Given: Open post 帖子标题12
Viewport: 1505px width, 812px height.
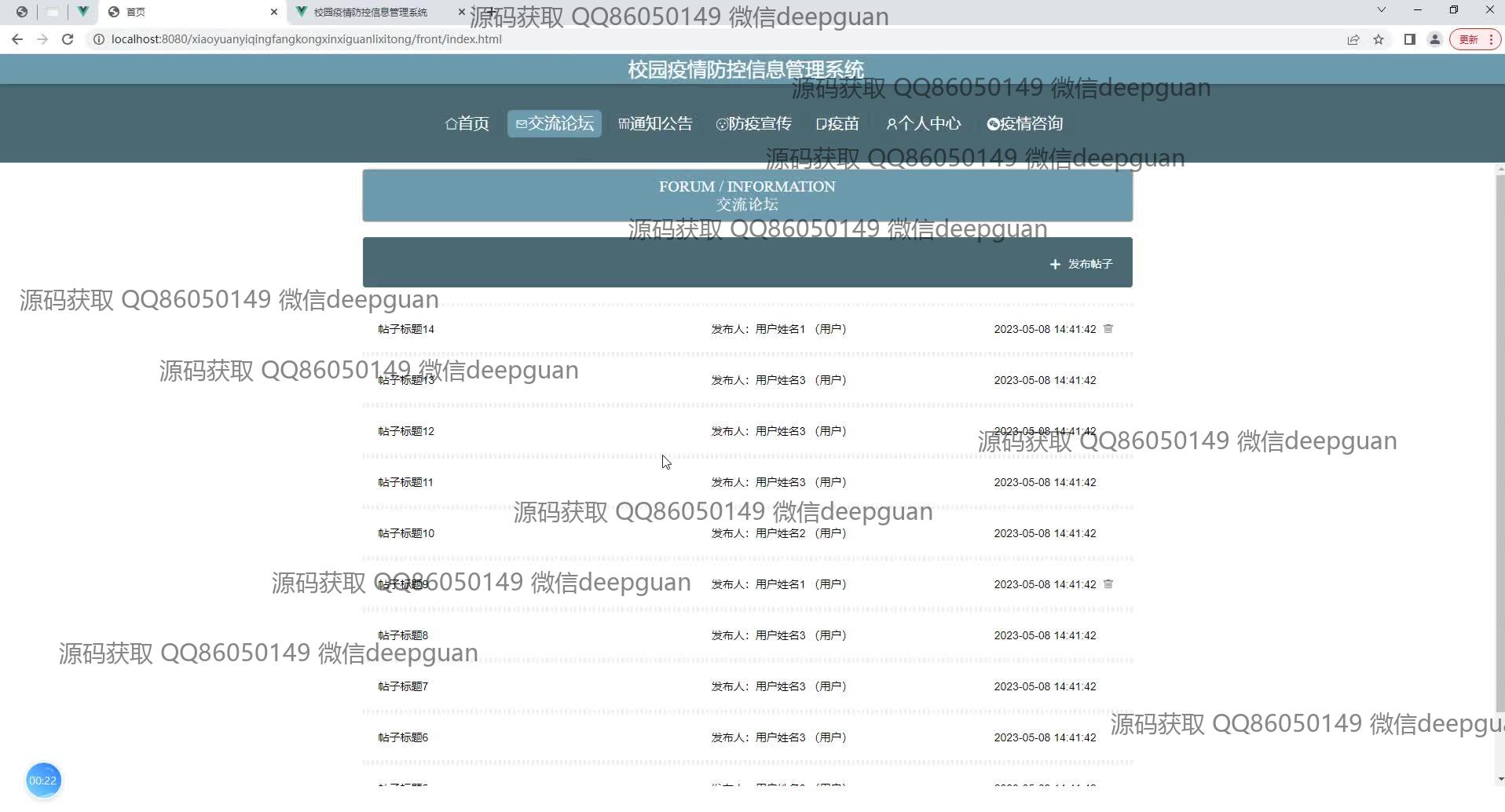Looking at the screenshot, I should [x=406, y=431].
